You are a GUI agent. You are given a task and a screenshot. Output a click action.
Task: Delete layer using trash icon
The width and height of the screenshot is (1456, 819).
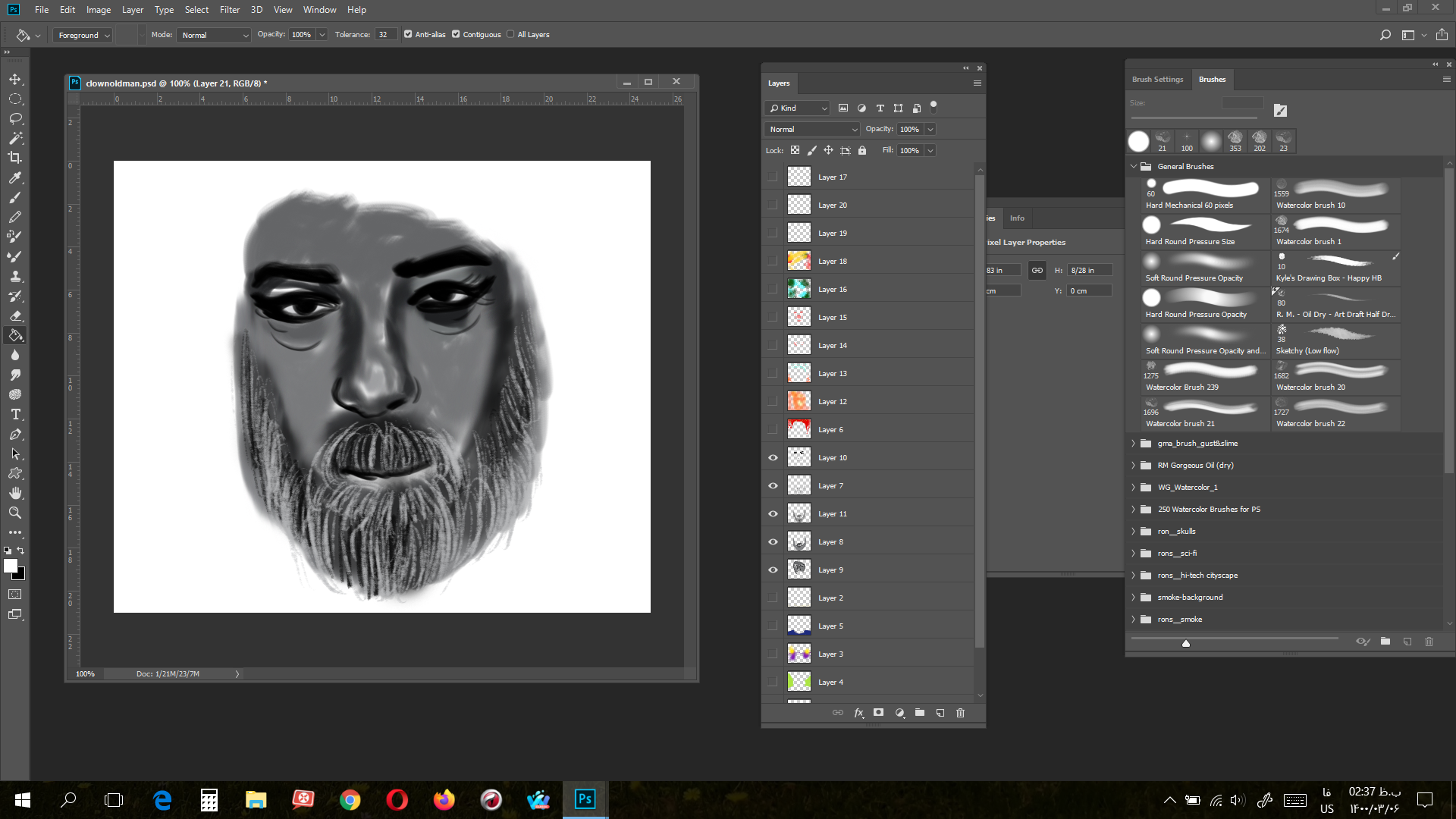click(x=961, y=713)
